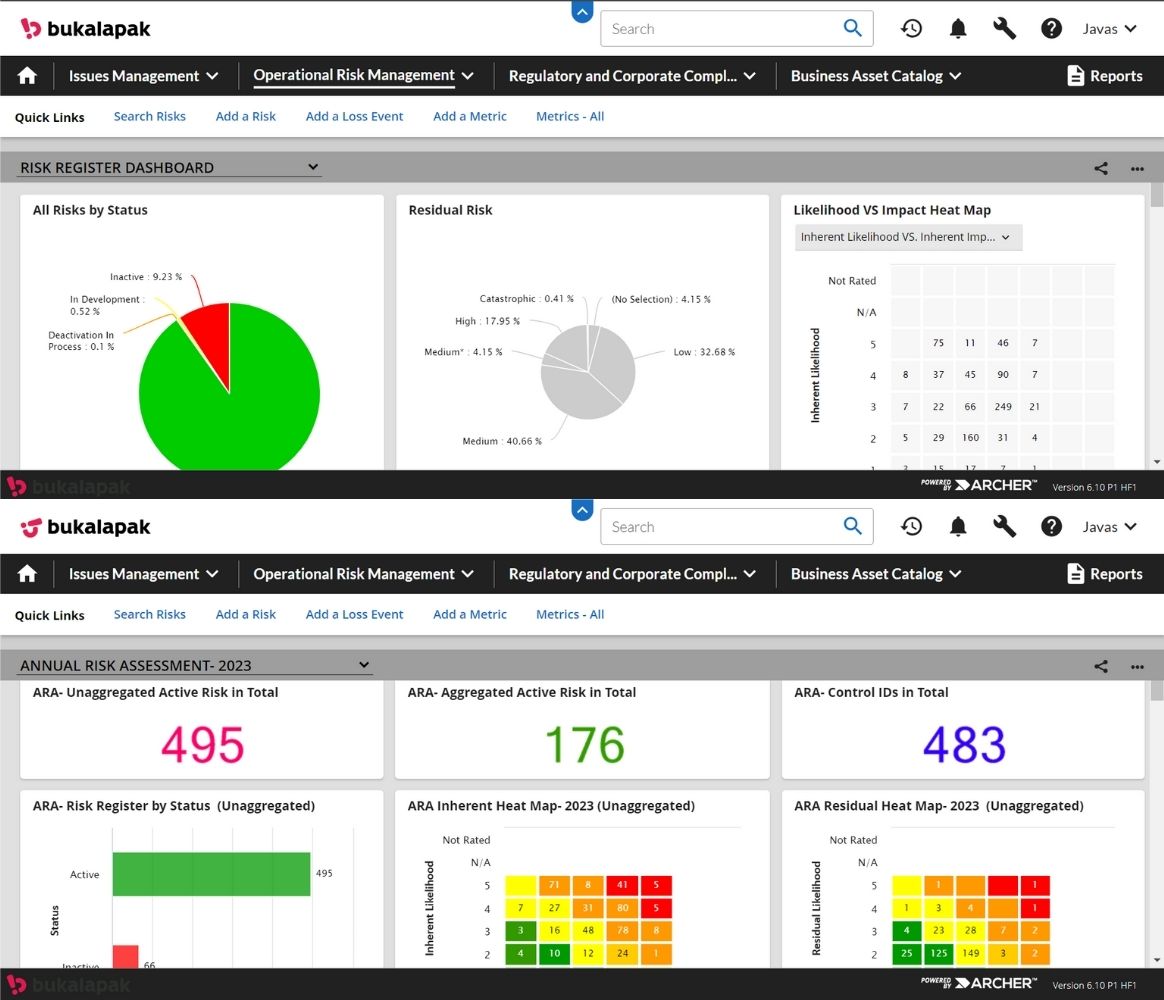1164x1000 pixels.
Task: Click the 483 Control IDs total
Action: [x=964, y=745]
